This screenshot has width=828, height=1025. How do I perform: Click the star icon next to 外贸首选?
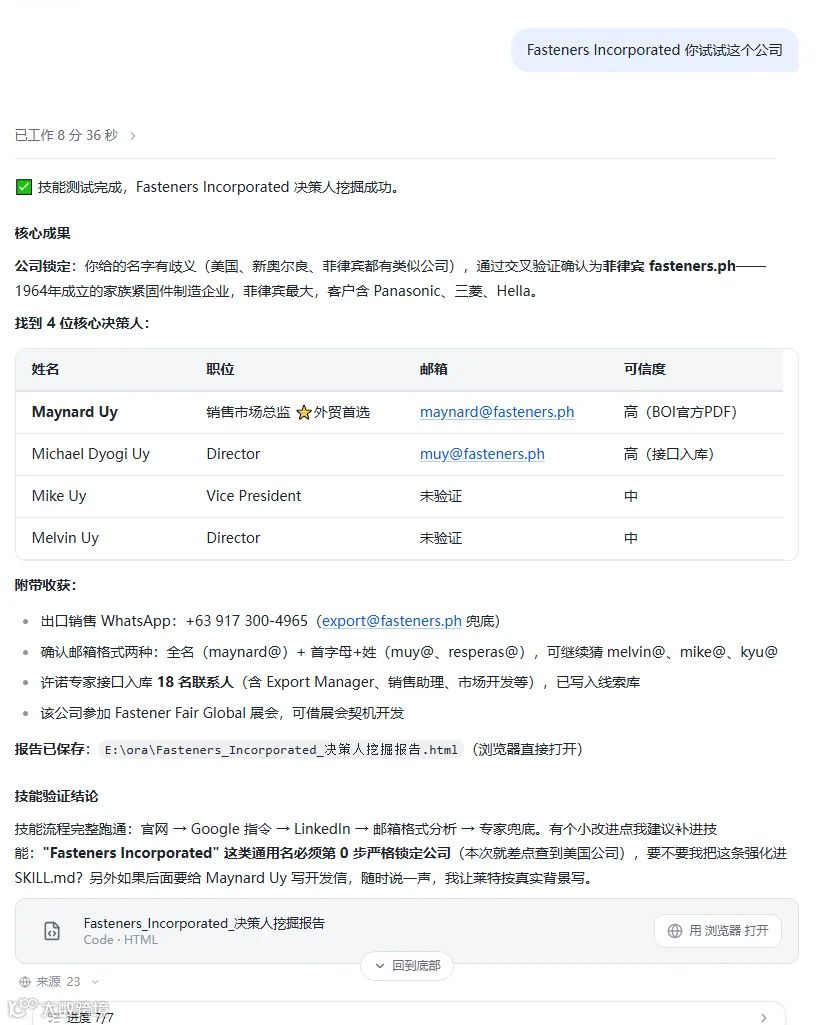point(303,412)
